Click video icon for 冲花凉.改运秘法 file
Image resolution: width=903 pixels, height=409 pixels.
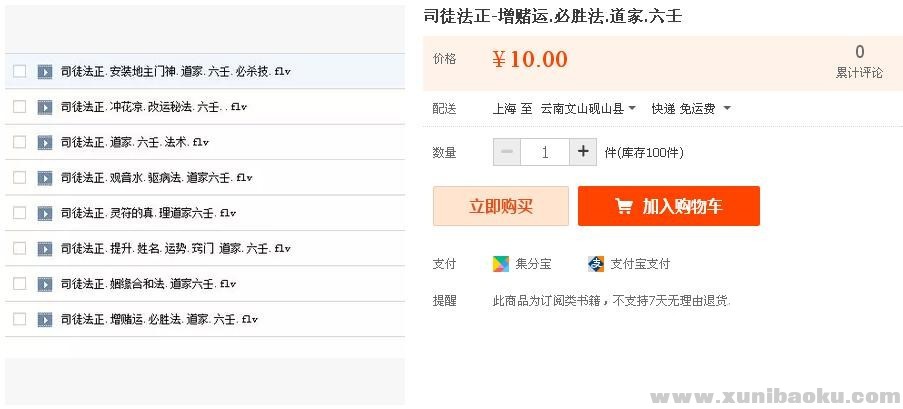pyautogui.click(x=45, y=107)
